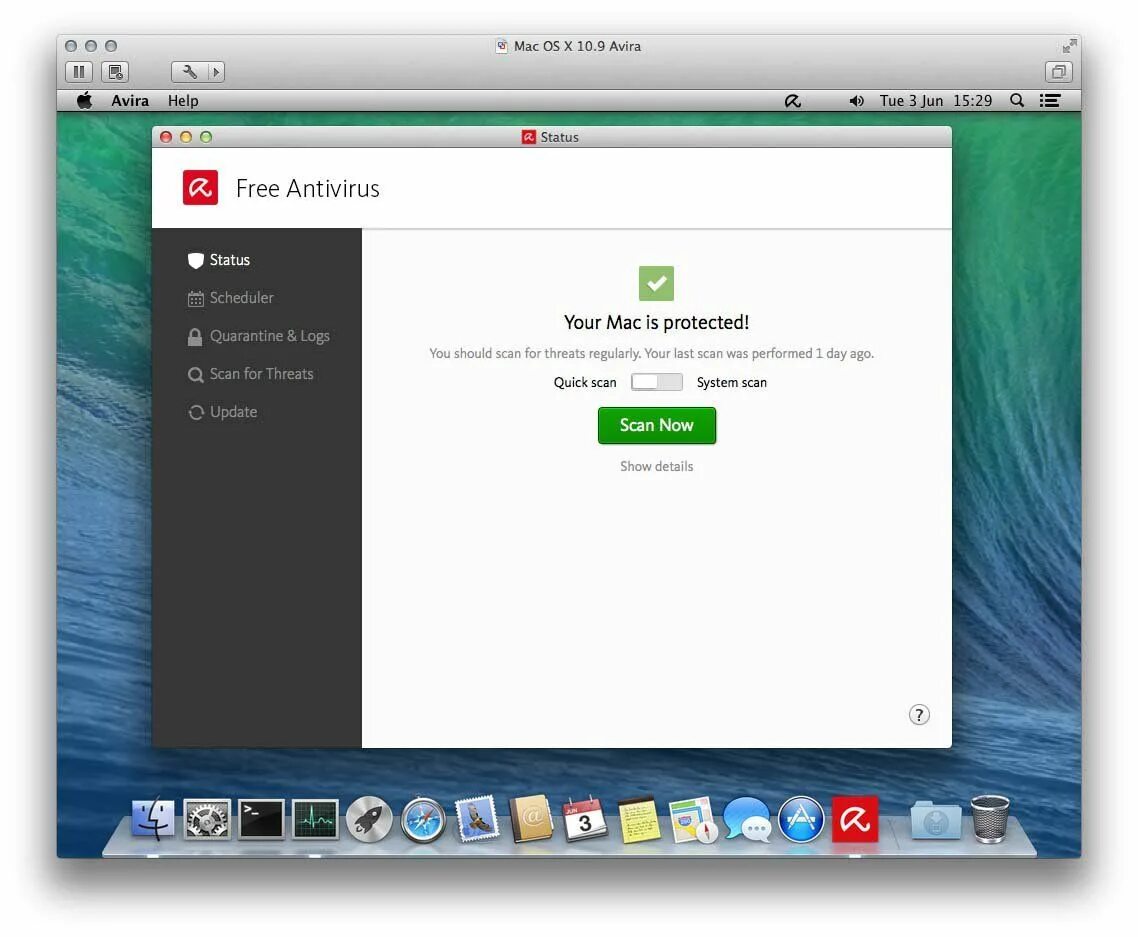Open Maps from the Dock
The width and height of the screenshot is (1138, 937).
tap(693, 820)
